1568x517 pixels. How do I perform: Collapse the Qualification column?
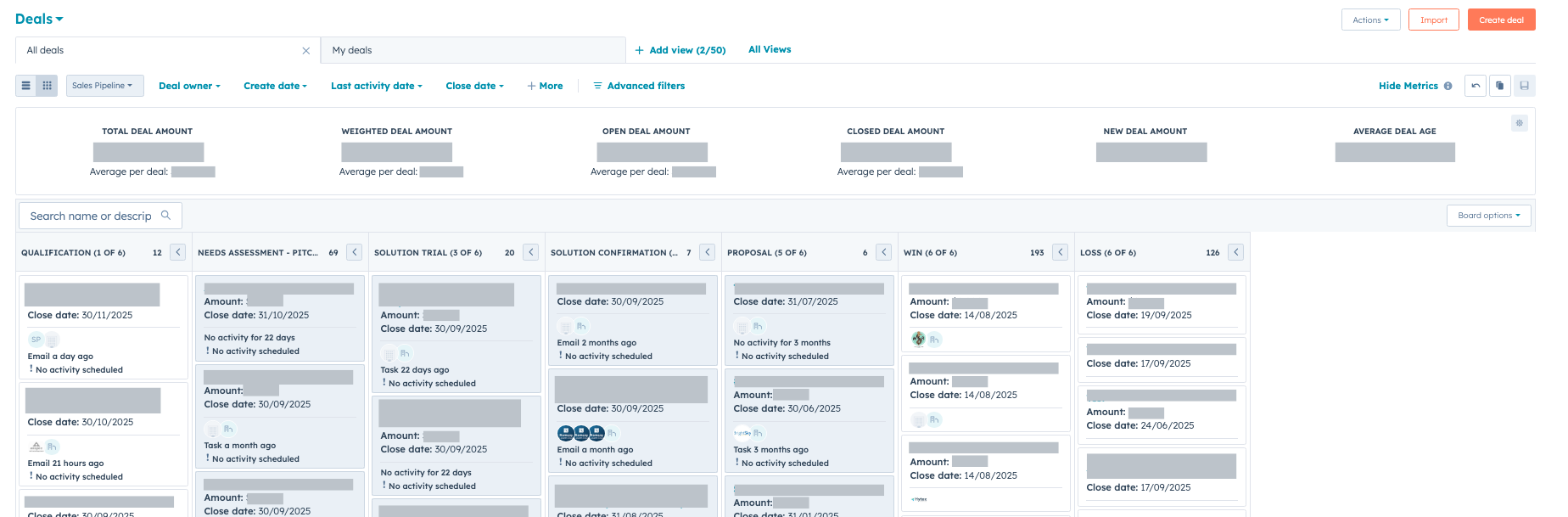pos(178,252)
